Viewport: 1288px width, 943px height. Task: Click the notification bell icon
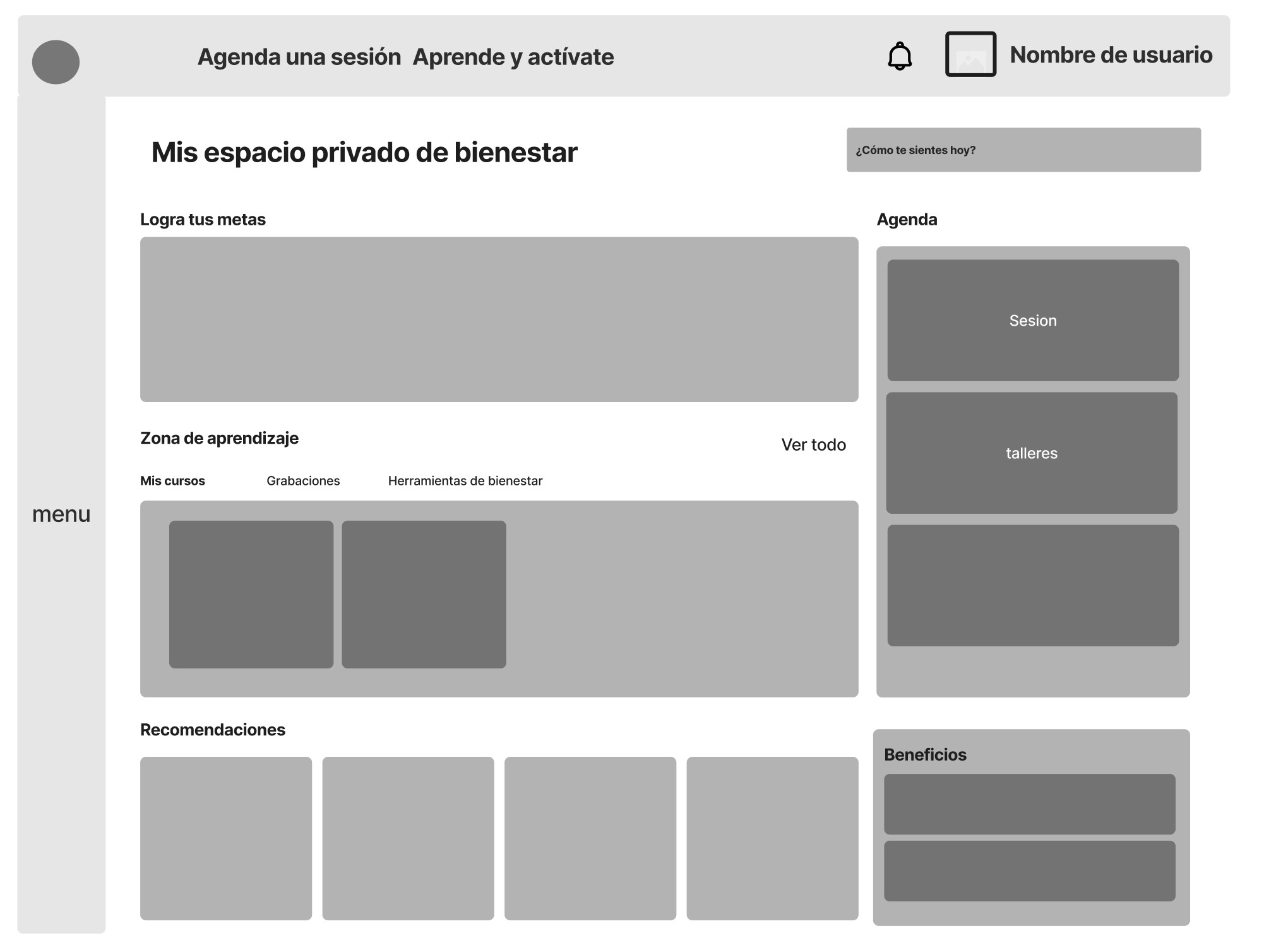pos(899,56)
